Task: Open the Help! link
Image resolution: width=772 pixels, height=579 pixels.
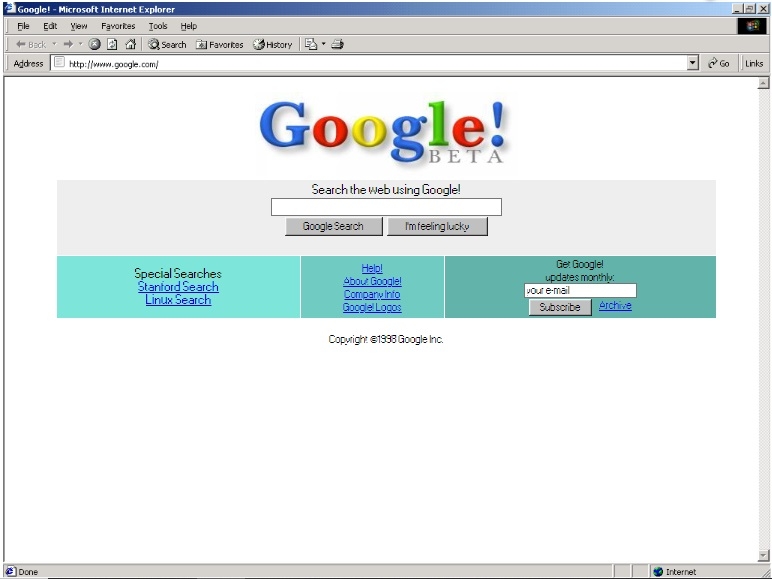Action: point(372,268)
